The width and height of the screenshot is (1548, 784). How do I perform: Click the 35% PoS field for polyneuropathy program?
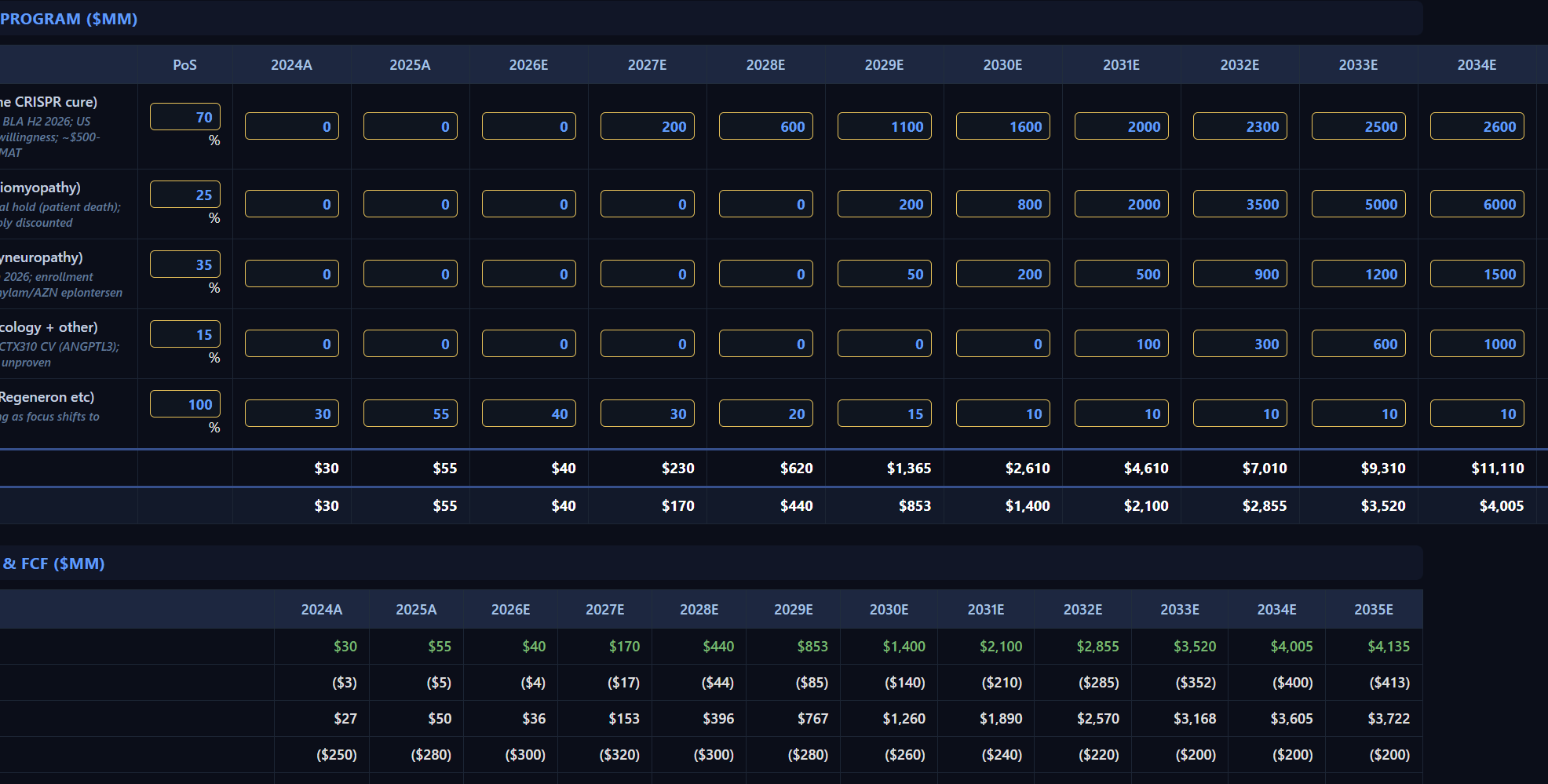click(184, 264)
